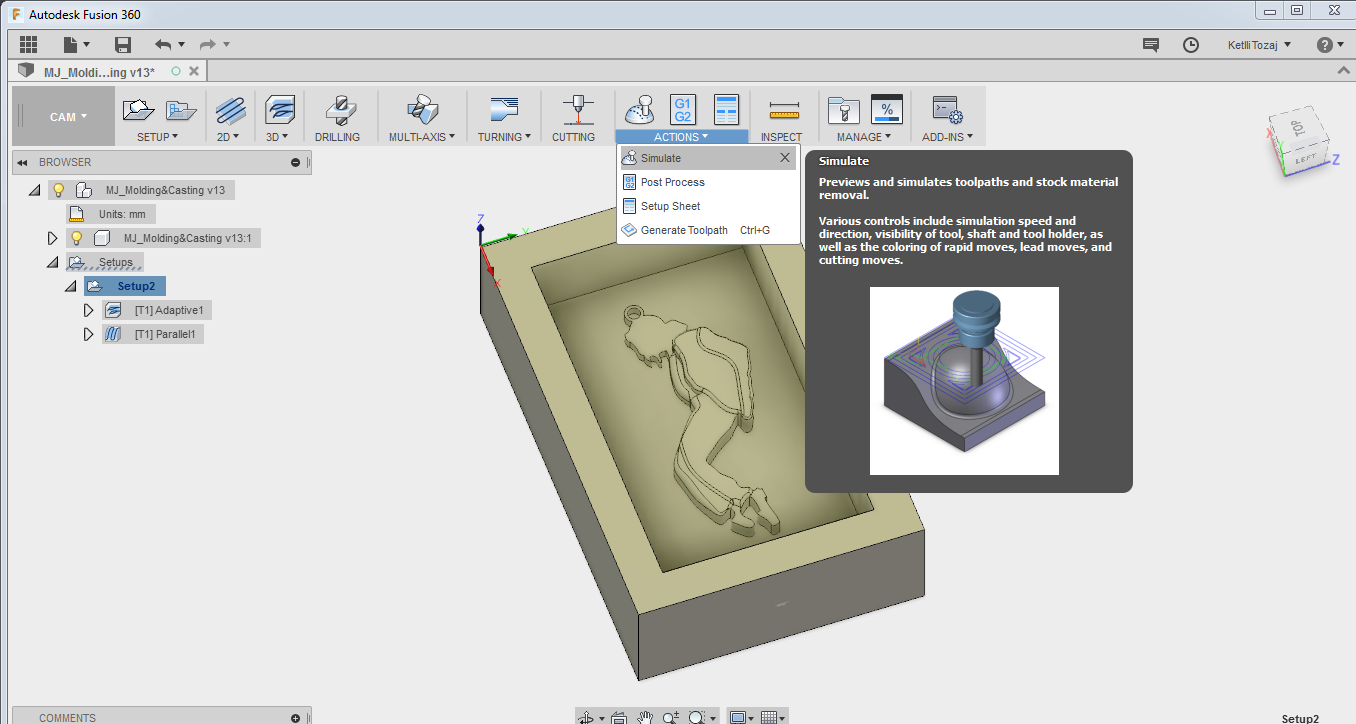The height and width of the screenshot is (724, 1356).
Task: Collapse the MJ_Molding&Casting v13 root node
Action: (x=36, y=190)
